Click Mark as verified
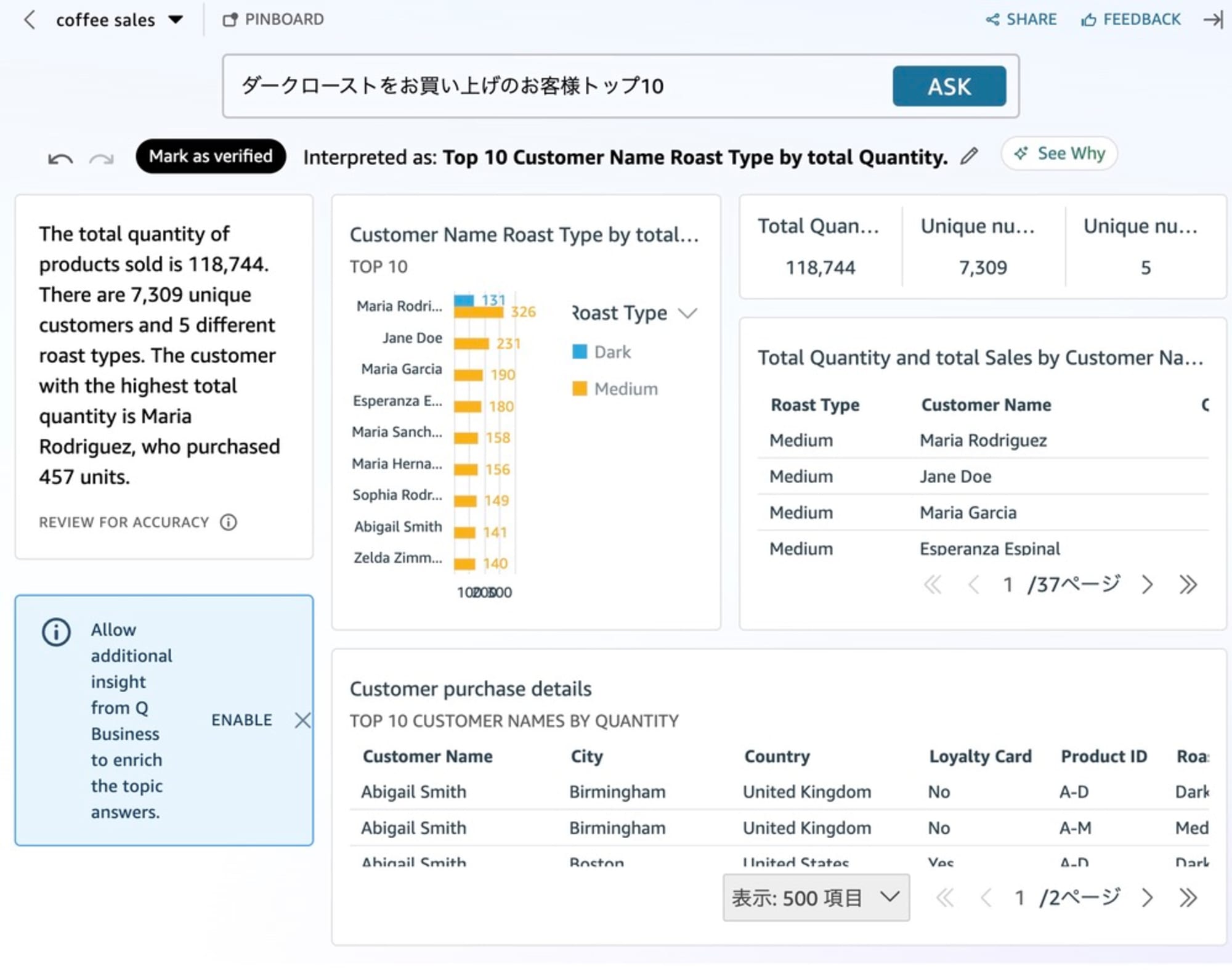The height and width of the screenshot is (975, 1232). point(211,156)
